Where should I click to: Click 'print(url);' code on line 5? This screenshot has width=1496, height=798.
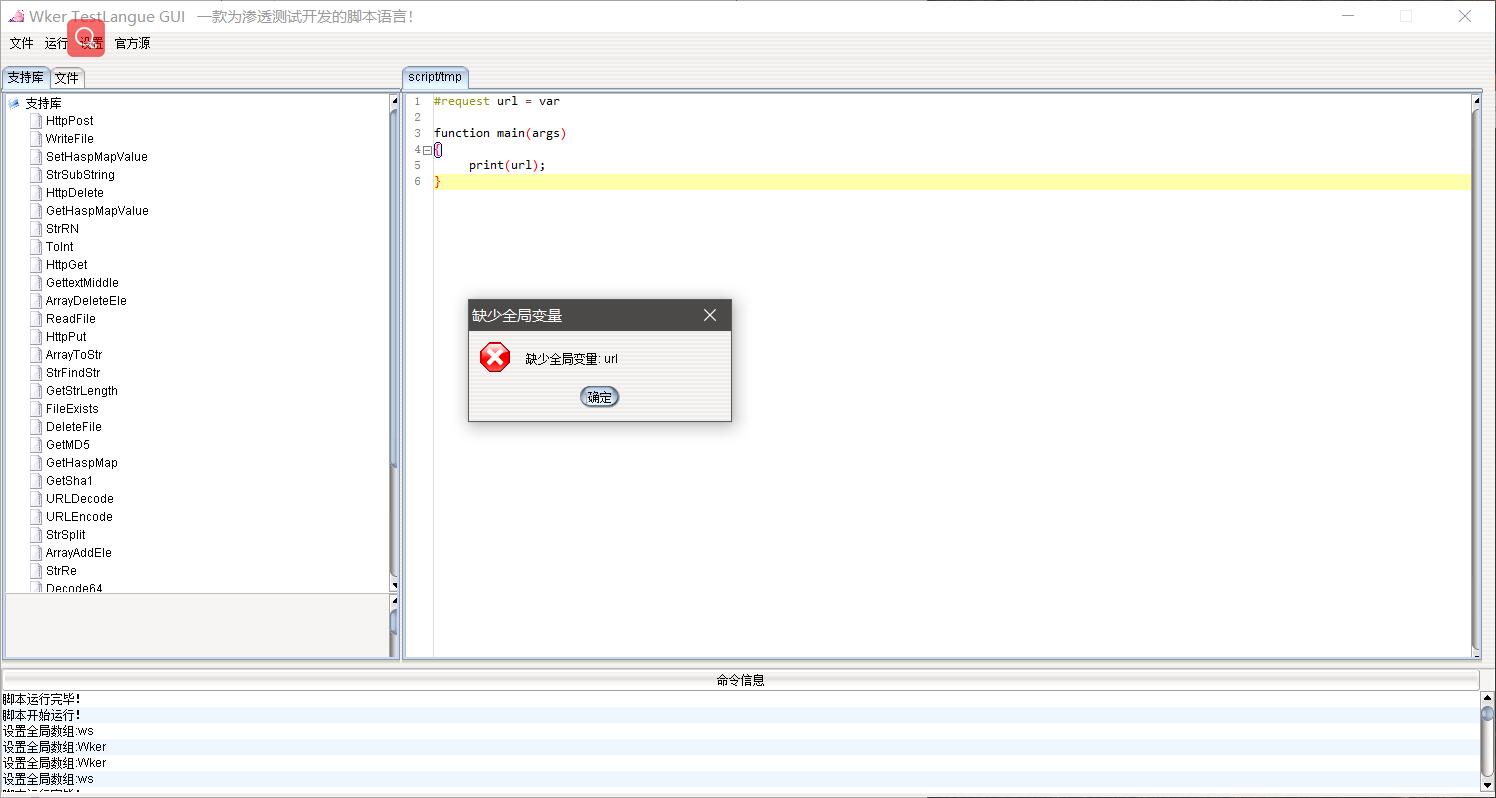click(x=507, y=165)
